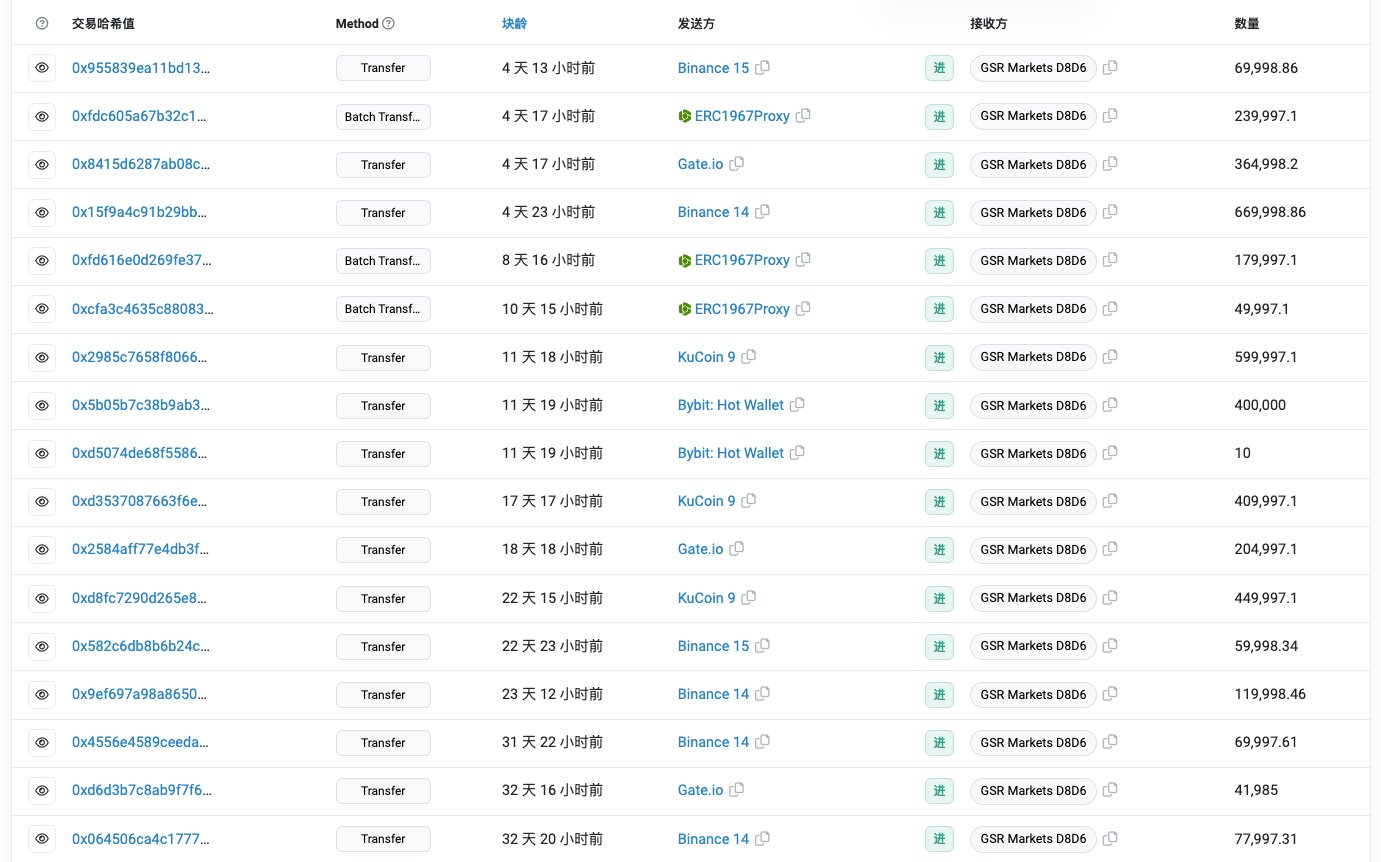Click the 进 badge in the 669,998.86 row
1381x862 pixels.
939,212
